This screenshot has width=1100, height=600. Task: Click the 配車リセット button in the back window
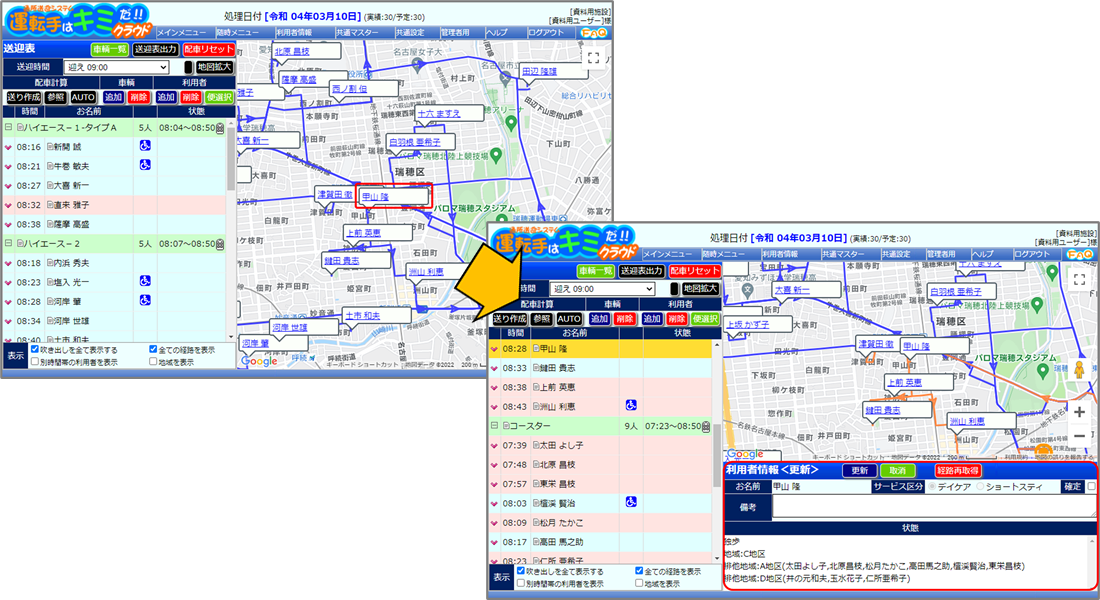click(208, 49)
